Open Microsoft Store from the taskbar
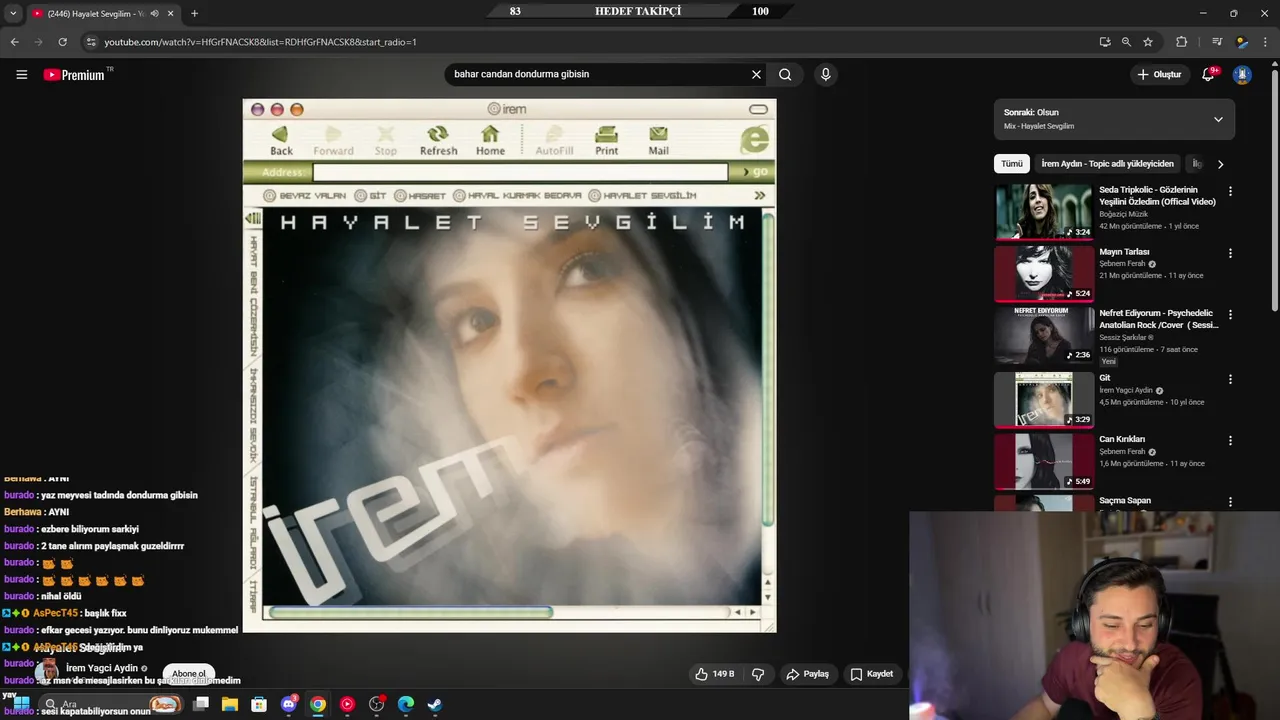The height and width of the screenshot is (720, 1280). [259, 704]
